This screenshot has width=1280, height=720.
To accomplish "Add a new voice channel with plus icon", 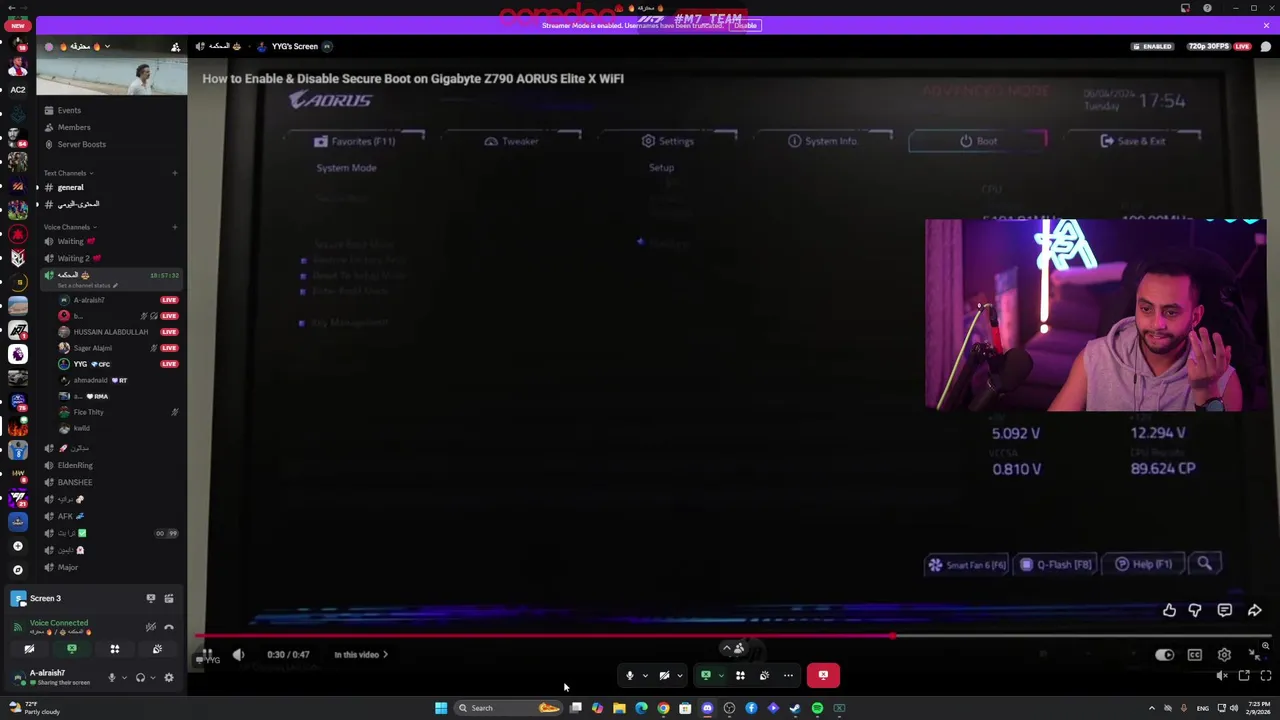I will click(x=174, y=227).
